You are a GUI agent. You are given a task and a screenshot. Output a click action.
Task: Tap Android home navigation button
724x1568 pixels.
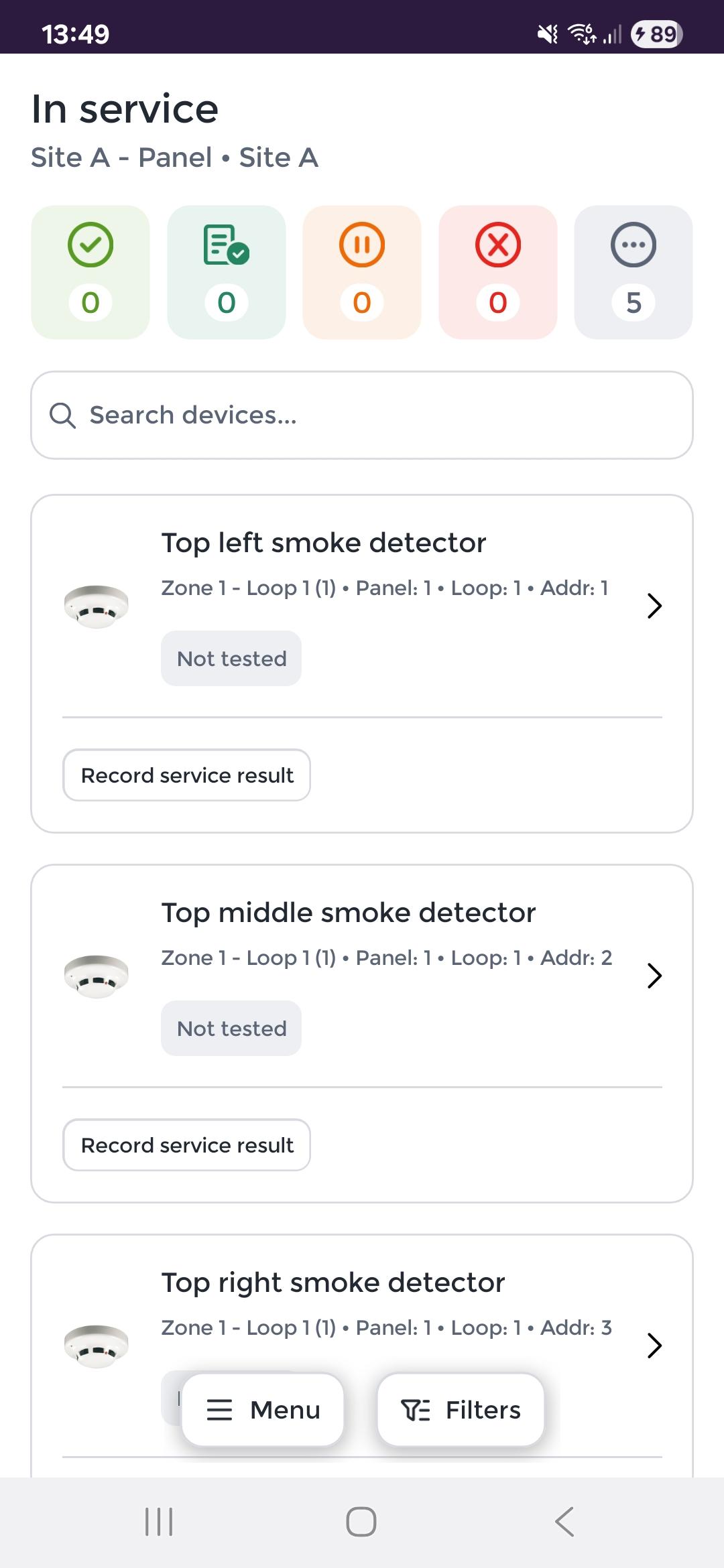[361, 1522]
